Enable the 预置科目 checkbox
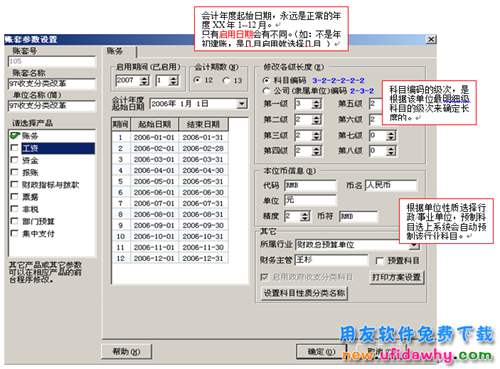The width and height of the screenshot is (500, 369). [379, 261]
